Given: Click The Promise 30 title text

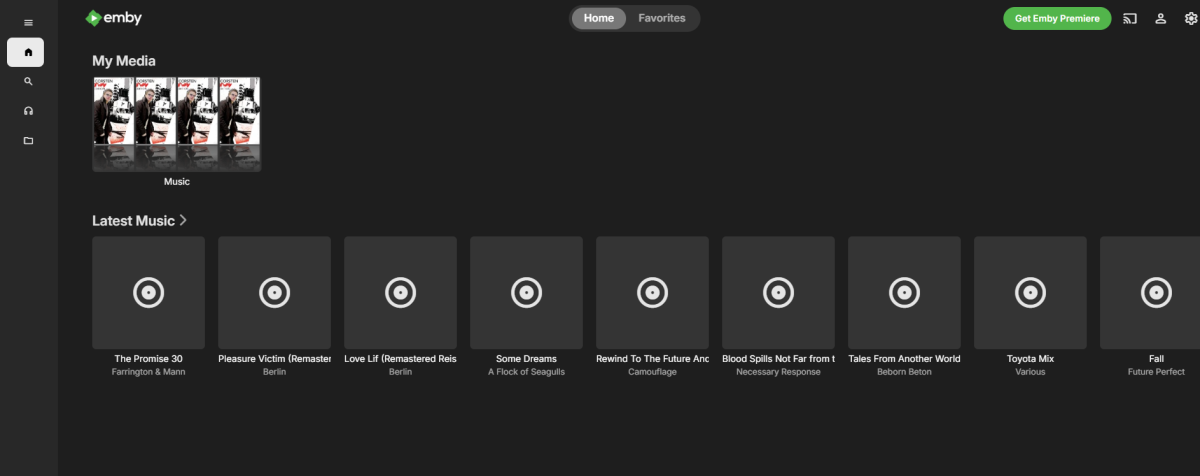Looking at the screenshot, I should point(148,358).
